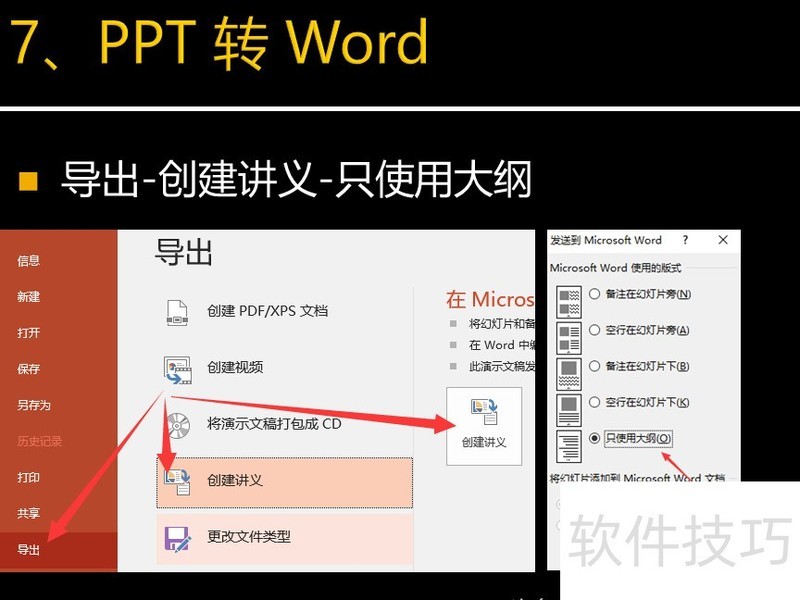Click the help question mark in dialog

click(x=685, y=240)
